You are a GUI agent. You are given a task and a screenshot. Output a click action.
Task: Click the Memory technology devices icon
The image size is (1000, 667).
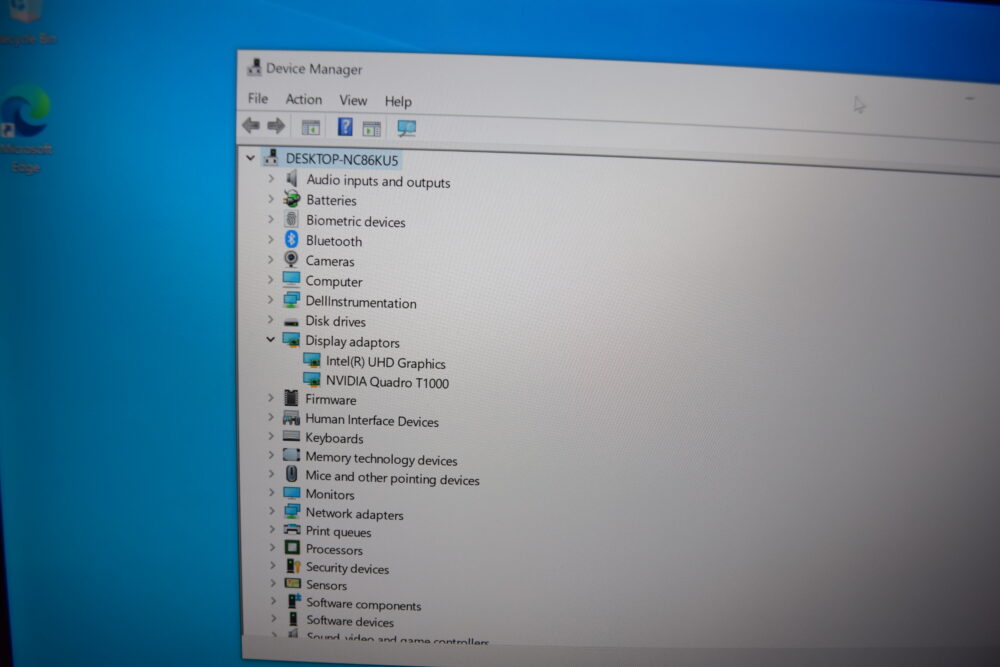pyautogui.click(x=291, y=455)
